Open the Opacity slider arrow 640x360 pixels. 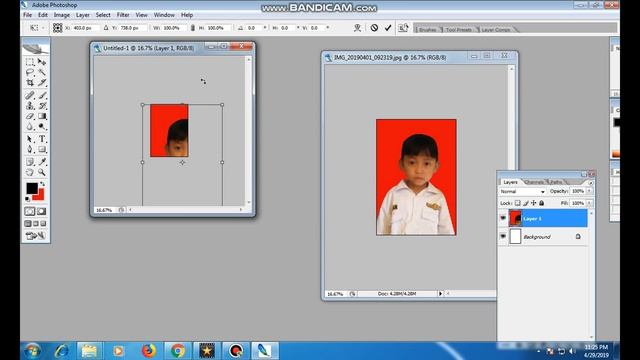click(x=589, y=191)
